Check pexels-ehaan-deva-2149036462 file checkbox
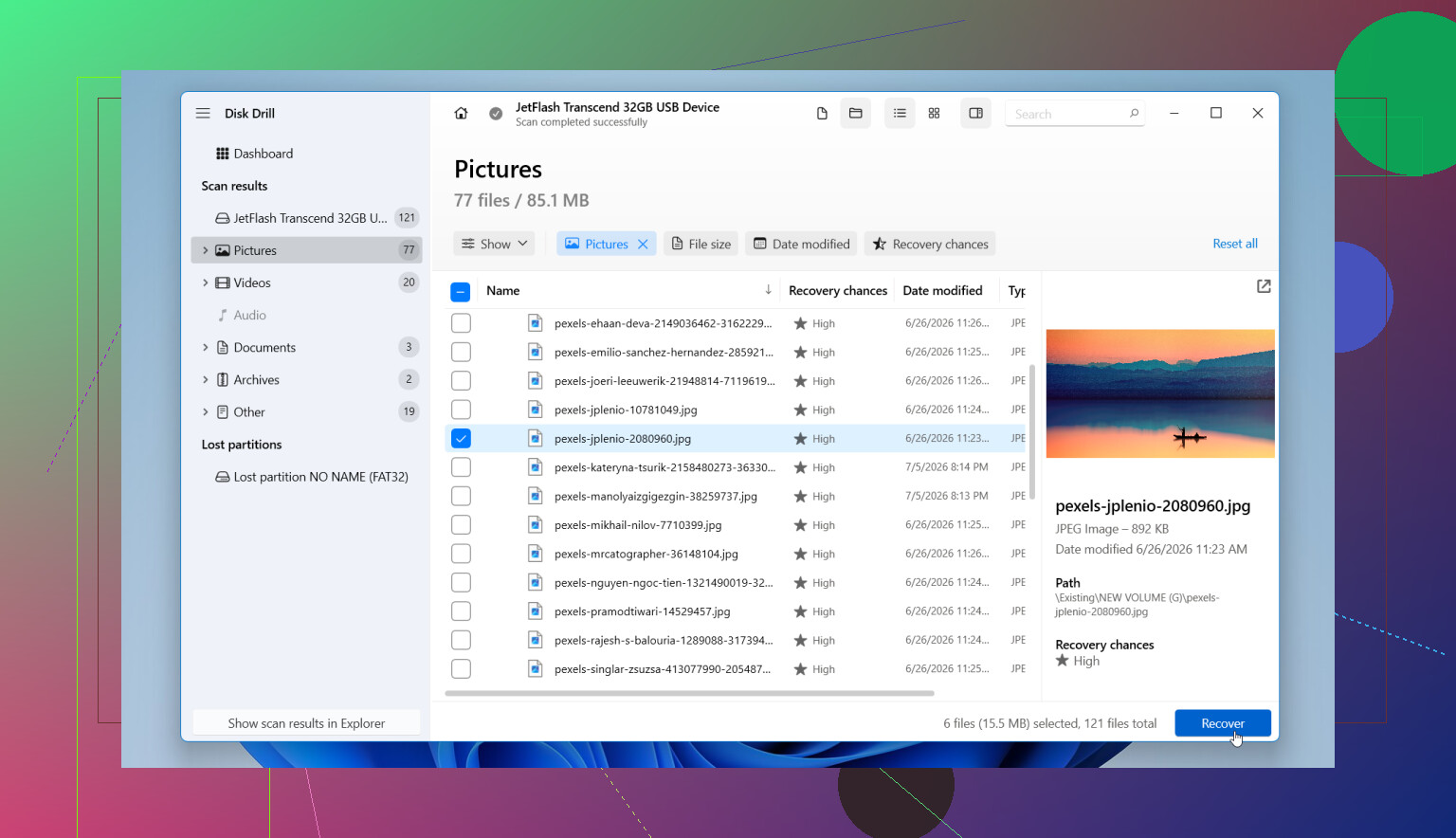The image size is (1456, 838). click(x=461, y=323)
